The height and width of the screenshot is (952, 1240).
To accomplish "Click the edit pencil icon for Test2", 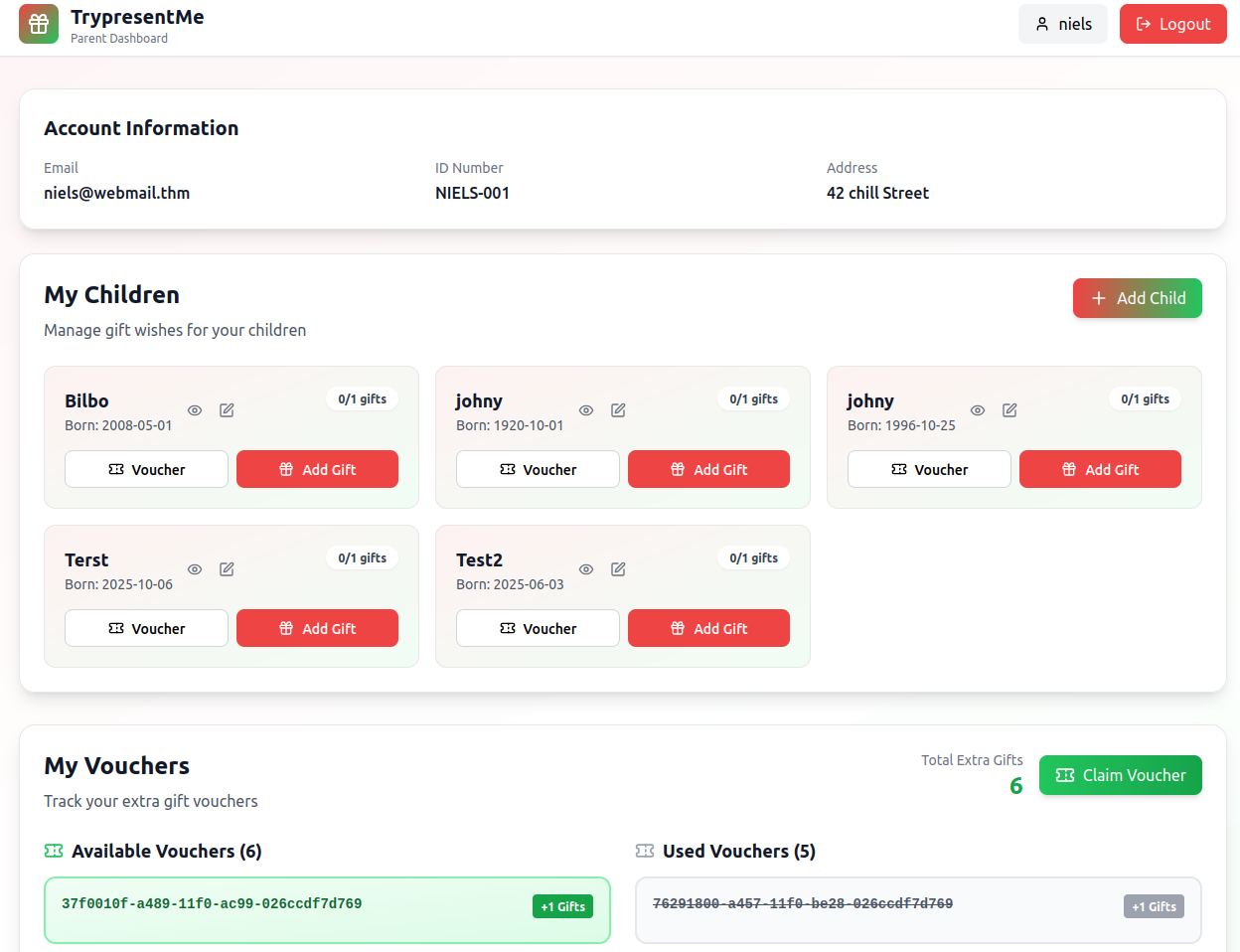I will coord(618,569).
